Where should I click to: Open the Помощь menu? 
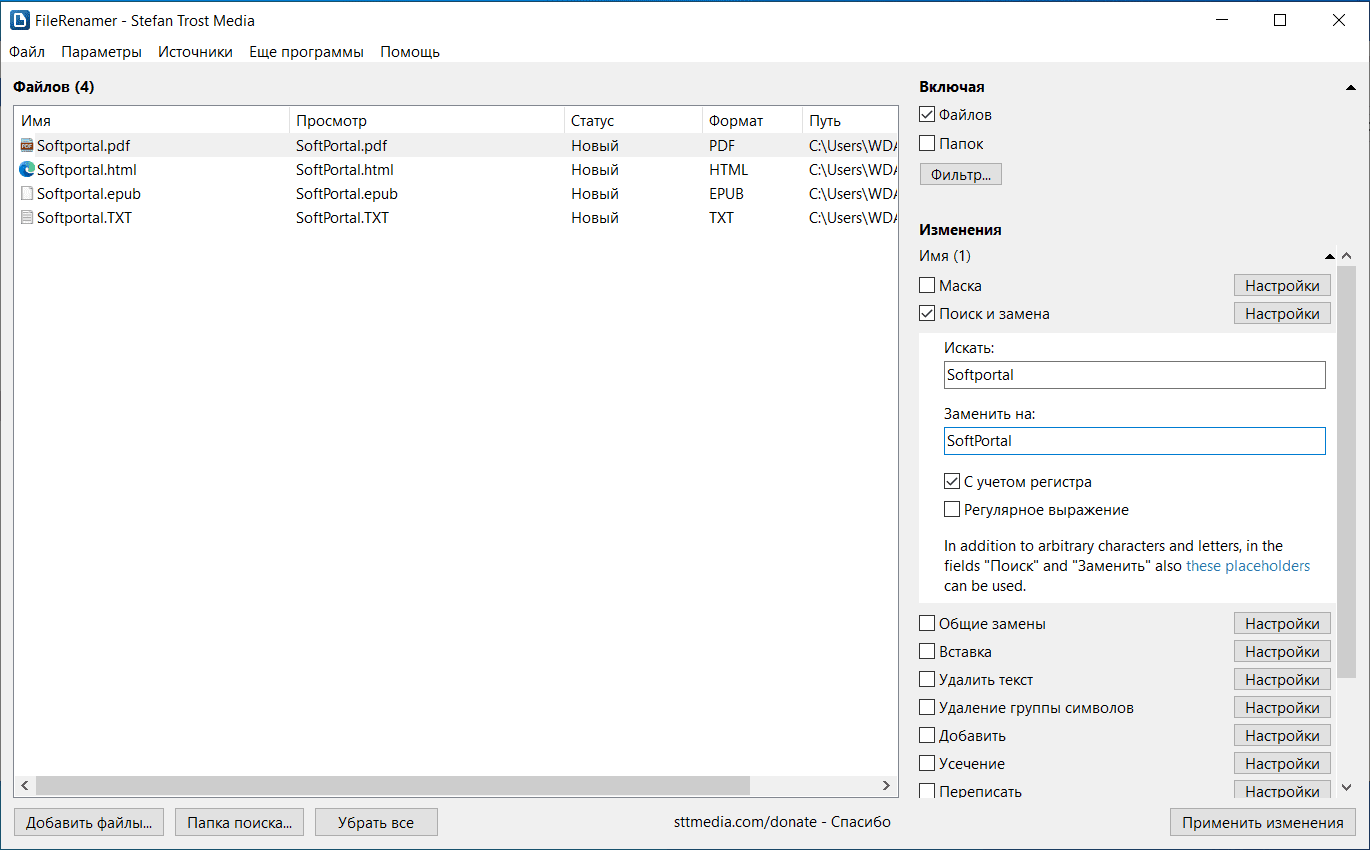tap(410, 52)
